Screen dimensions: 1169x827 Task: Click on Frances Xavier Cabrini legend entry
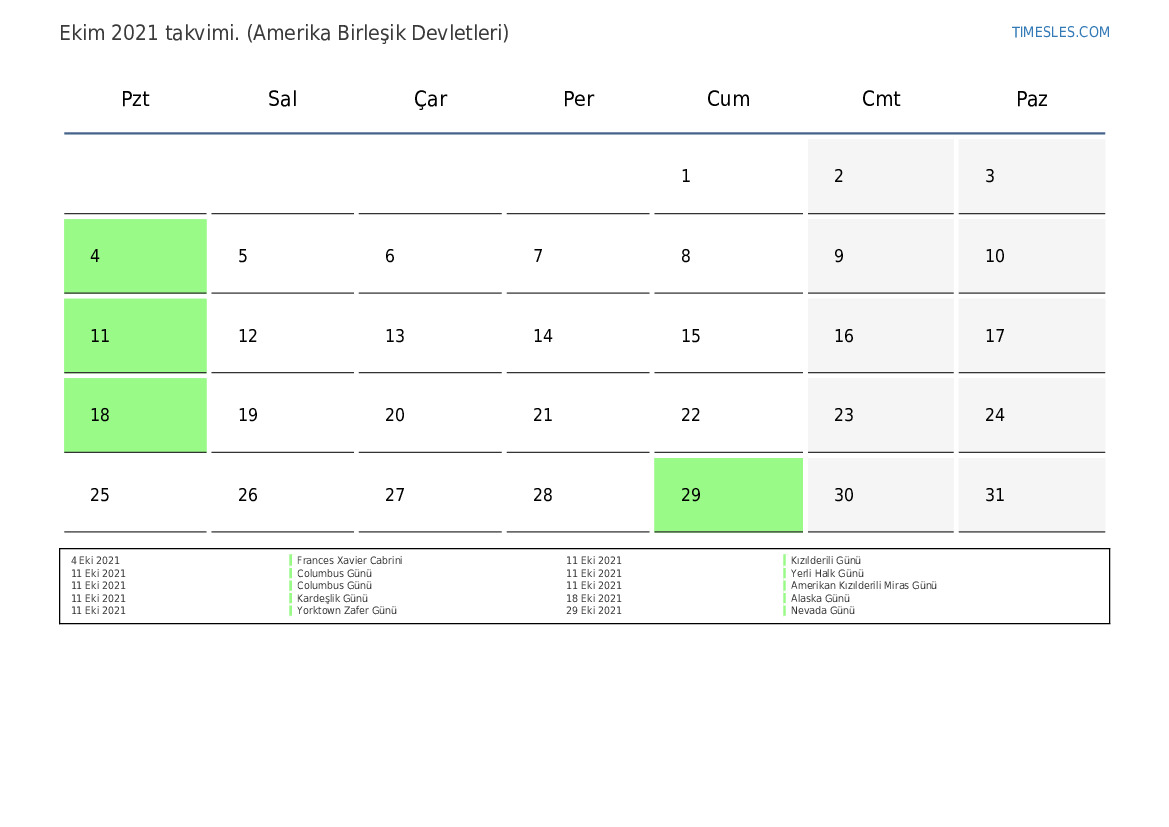pyautogui.click(x=349, y=561)
